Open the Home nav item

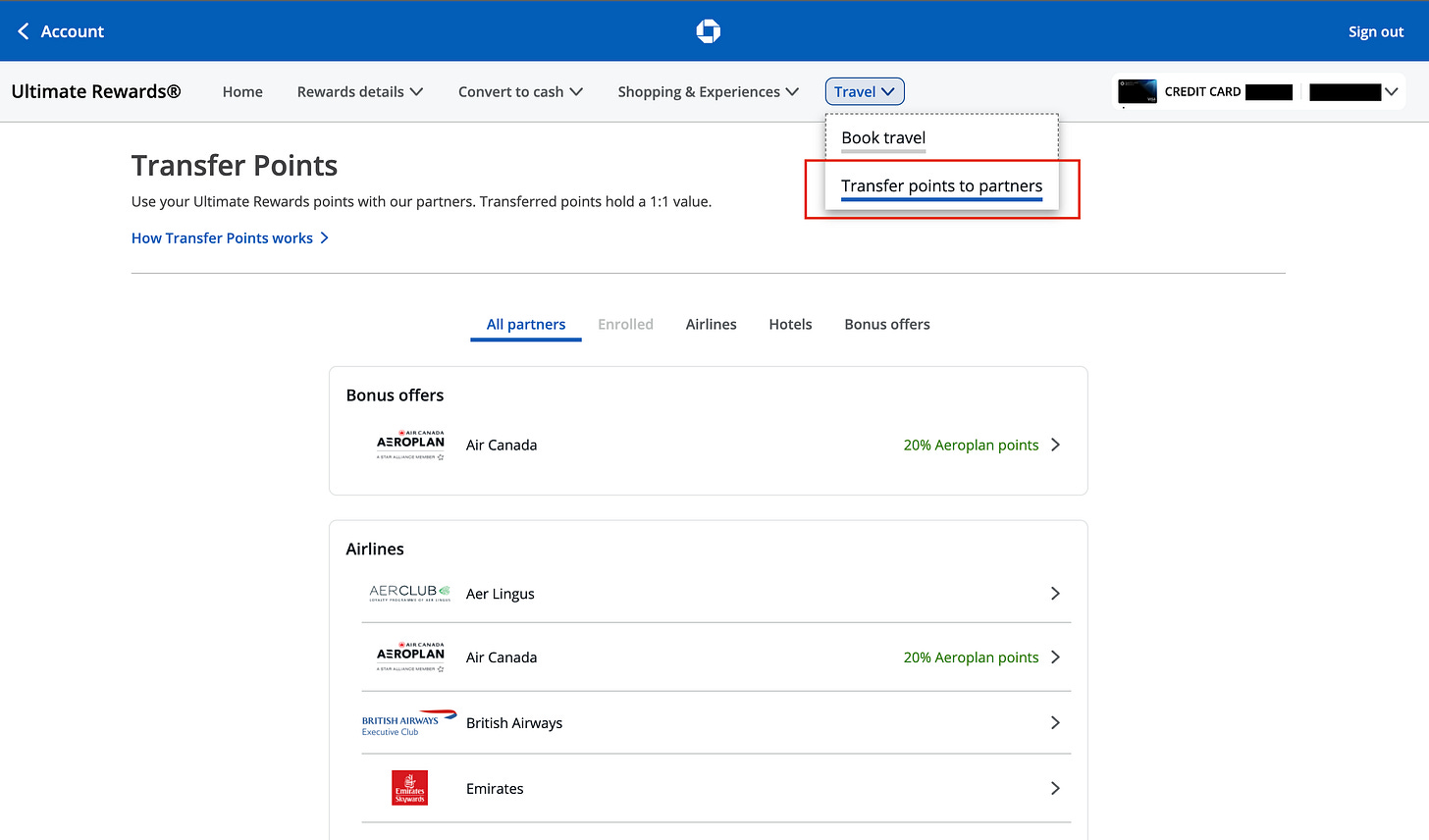(x=242, y=91)
